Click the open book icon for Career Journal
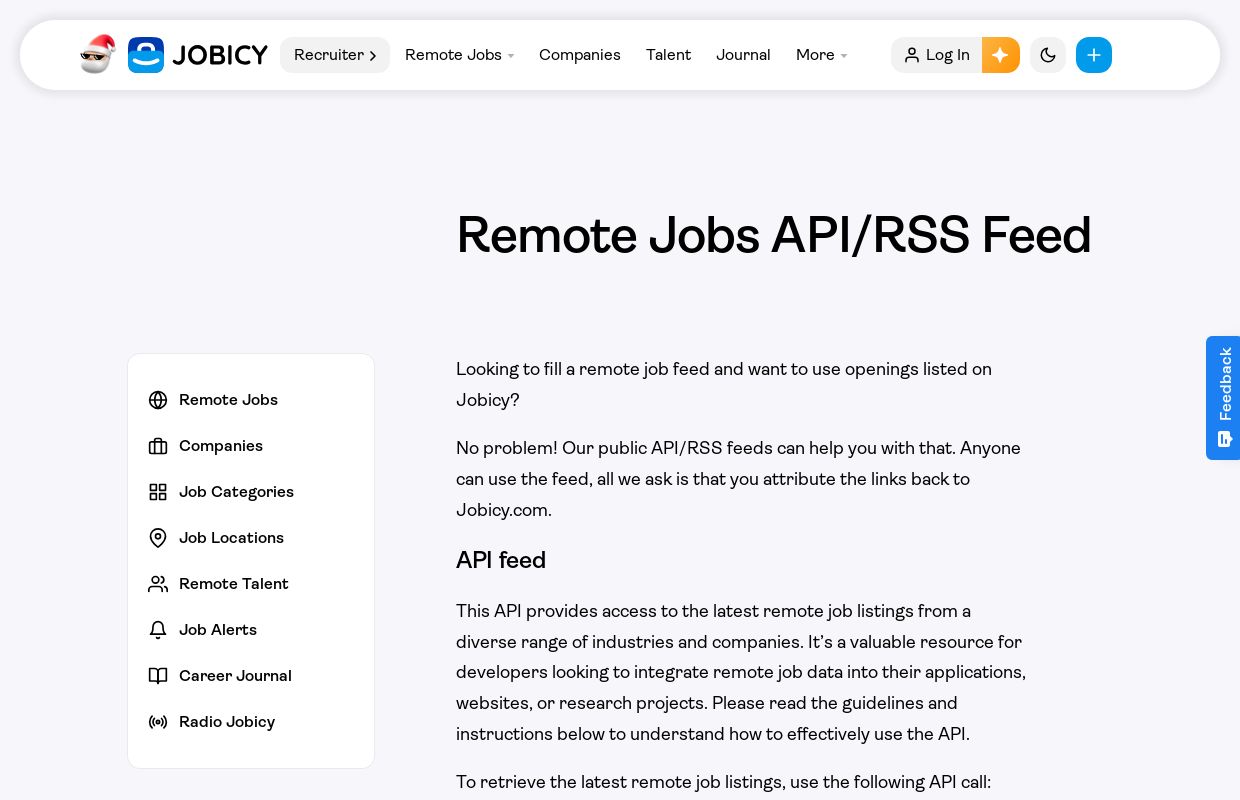This screenshot has height=800, width=1240. pyautogui.click(x=158, y=676)
